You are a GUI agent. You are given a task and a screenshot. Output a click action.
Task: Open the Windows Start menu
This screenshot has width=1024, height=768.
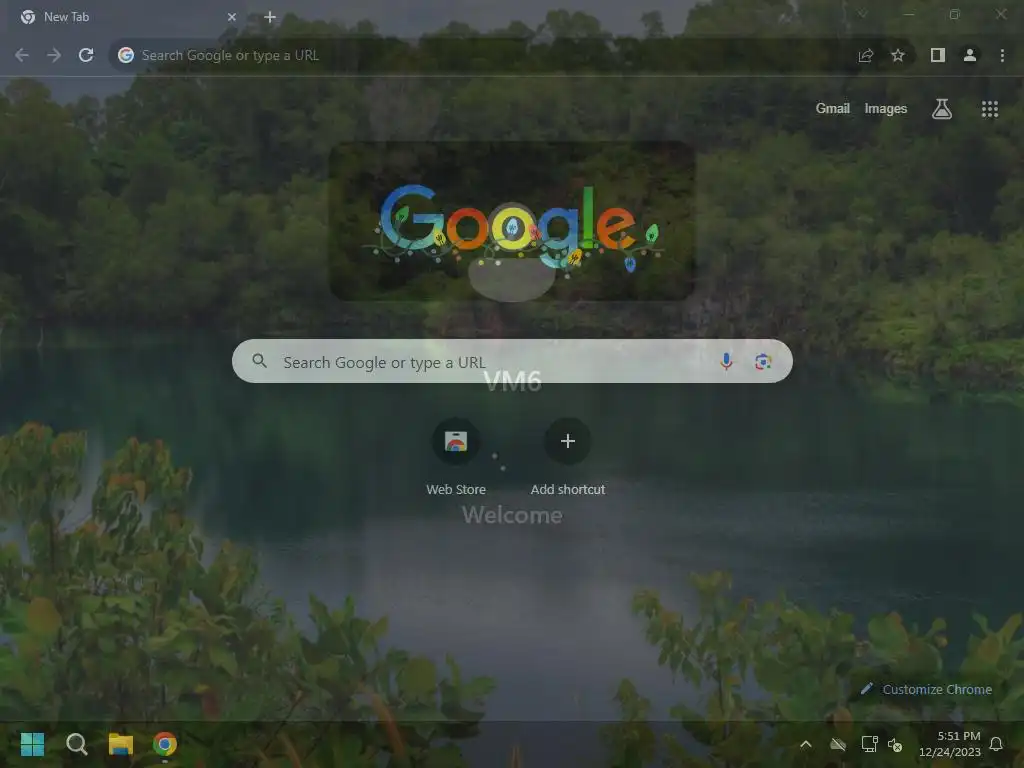[x=32, y=744]
